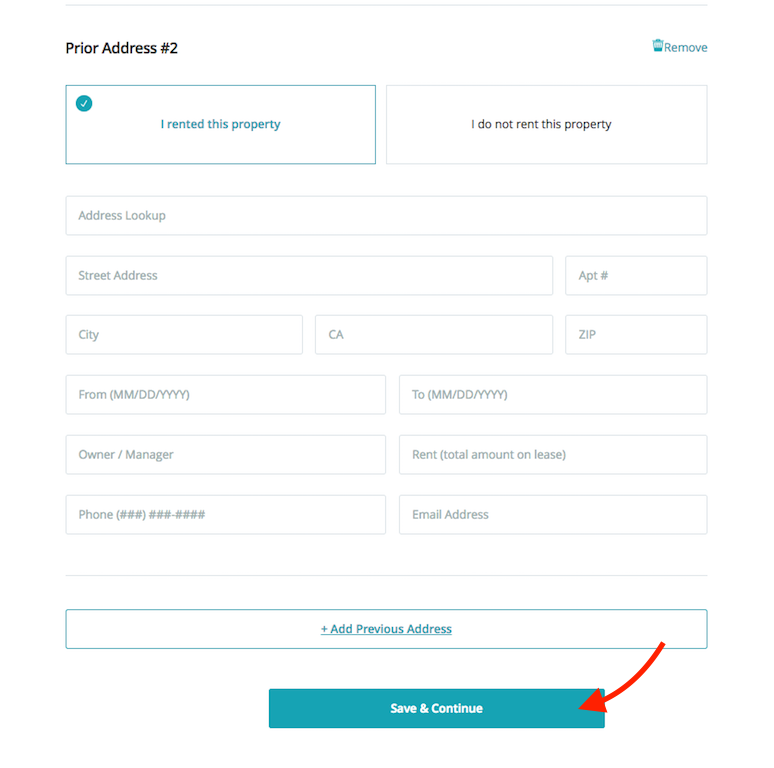
Task: Focus the Rent total amount field
Action: pyautogui.click(x=553, y=455)
